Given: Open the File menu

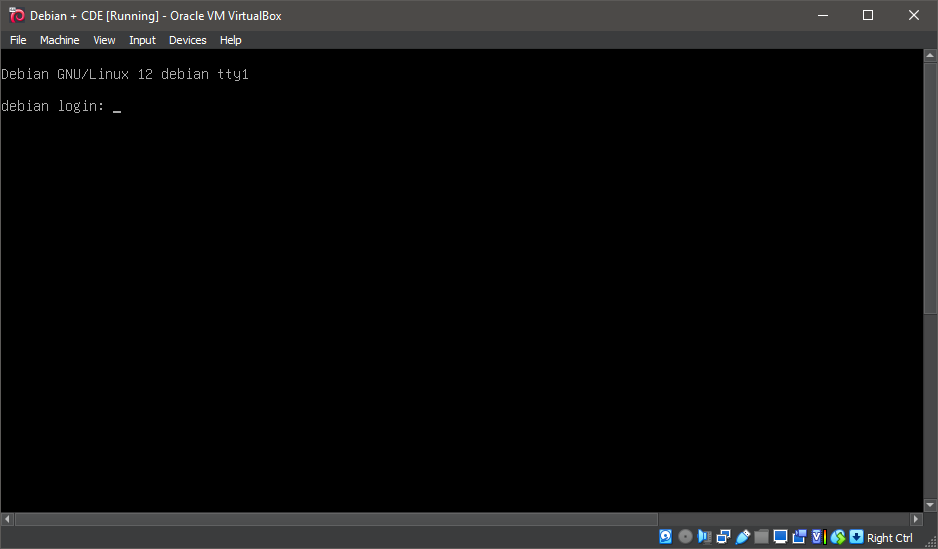Looking at the screenshot, I should point(18,40).
